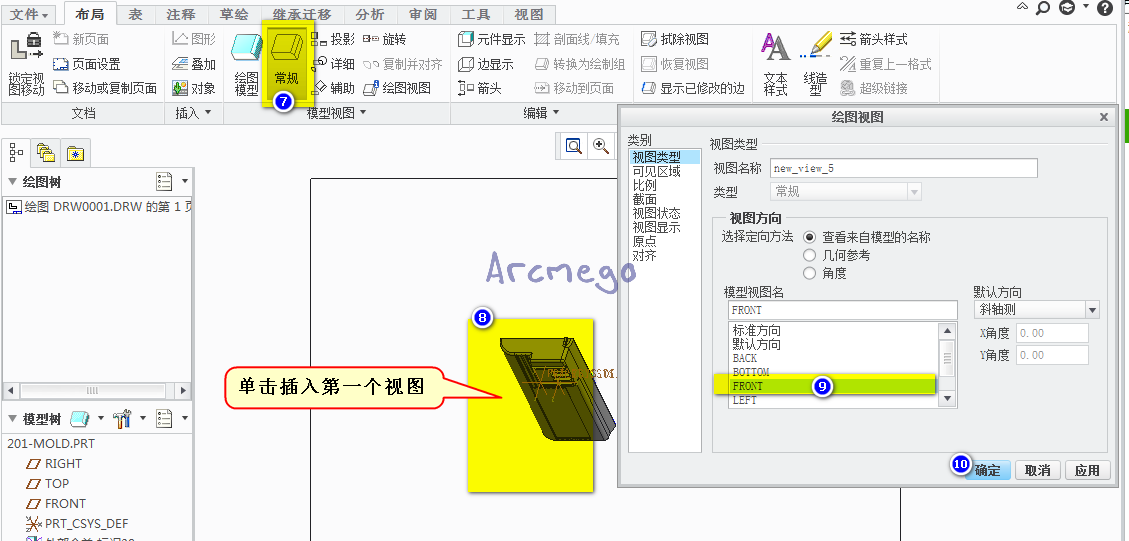Select the TOP datum in model tree

tap(57, 483)
